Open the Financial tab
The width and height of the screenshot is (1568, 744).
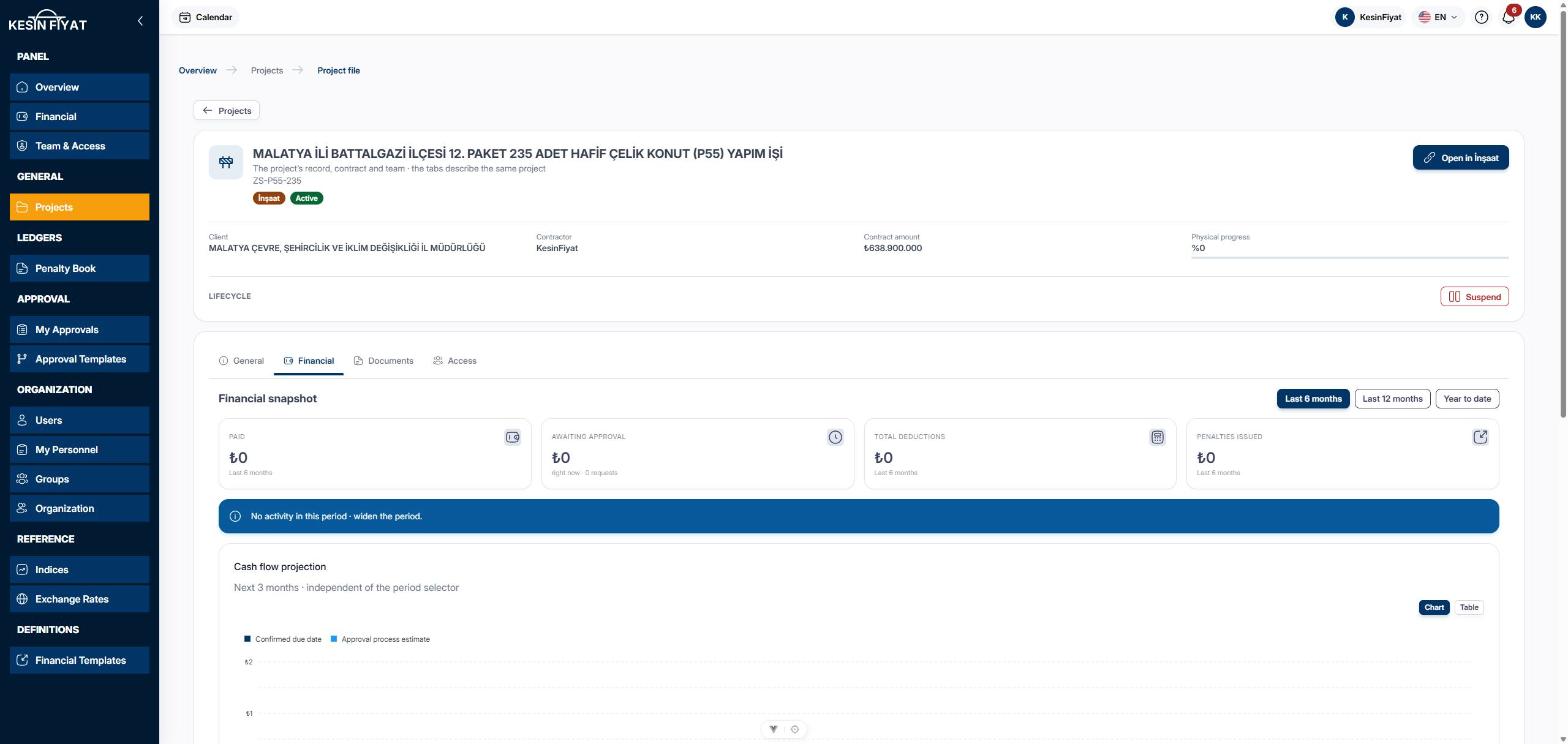tap(309, 361)
